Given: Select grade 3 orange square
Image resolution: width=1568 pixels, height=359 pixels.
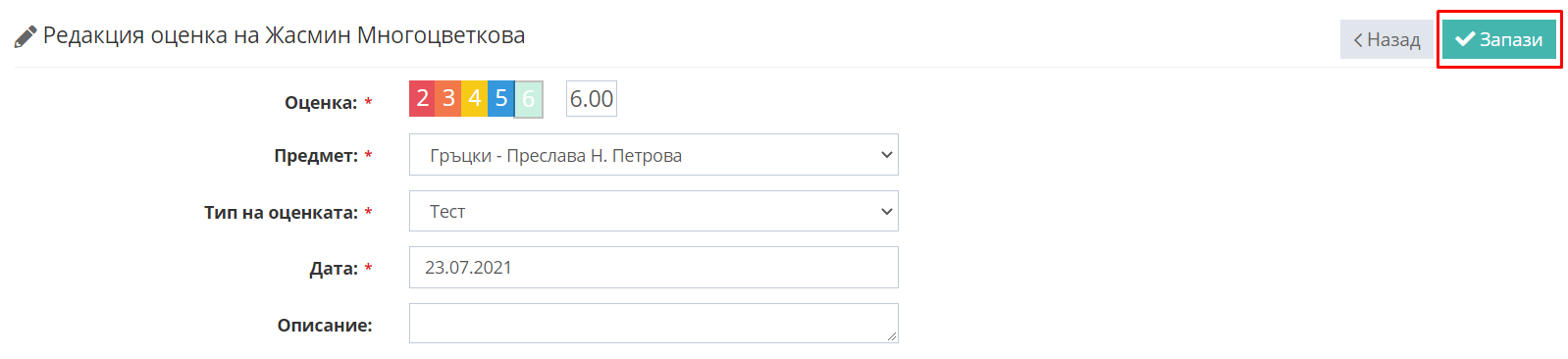Looking at the screenshot, I should pyautogui.click(x=448, y=98).
